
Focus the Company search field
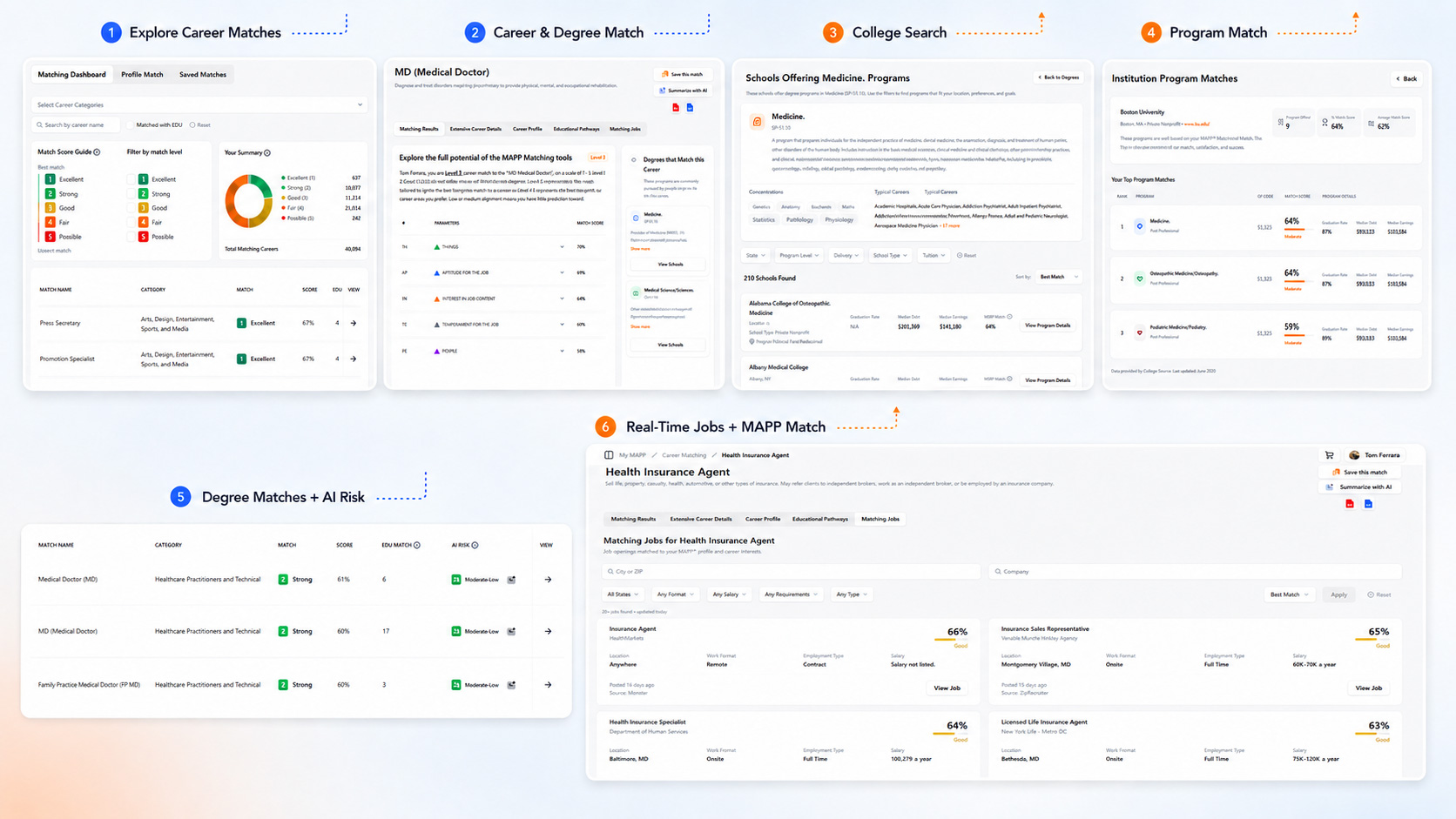[1195, 572]
